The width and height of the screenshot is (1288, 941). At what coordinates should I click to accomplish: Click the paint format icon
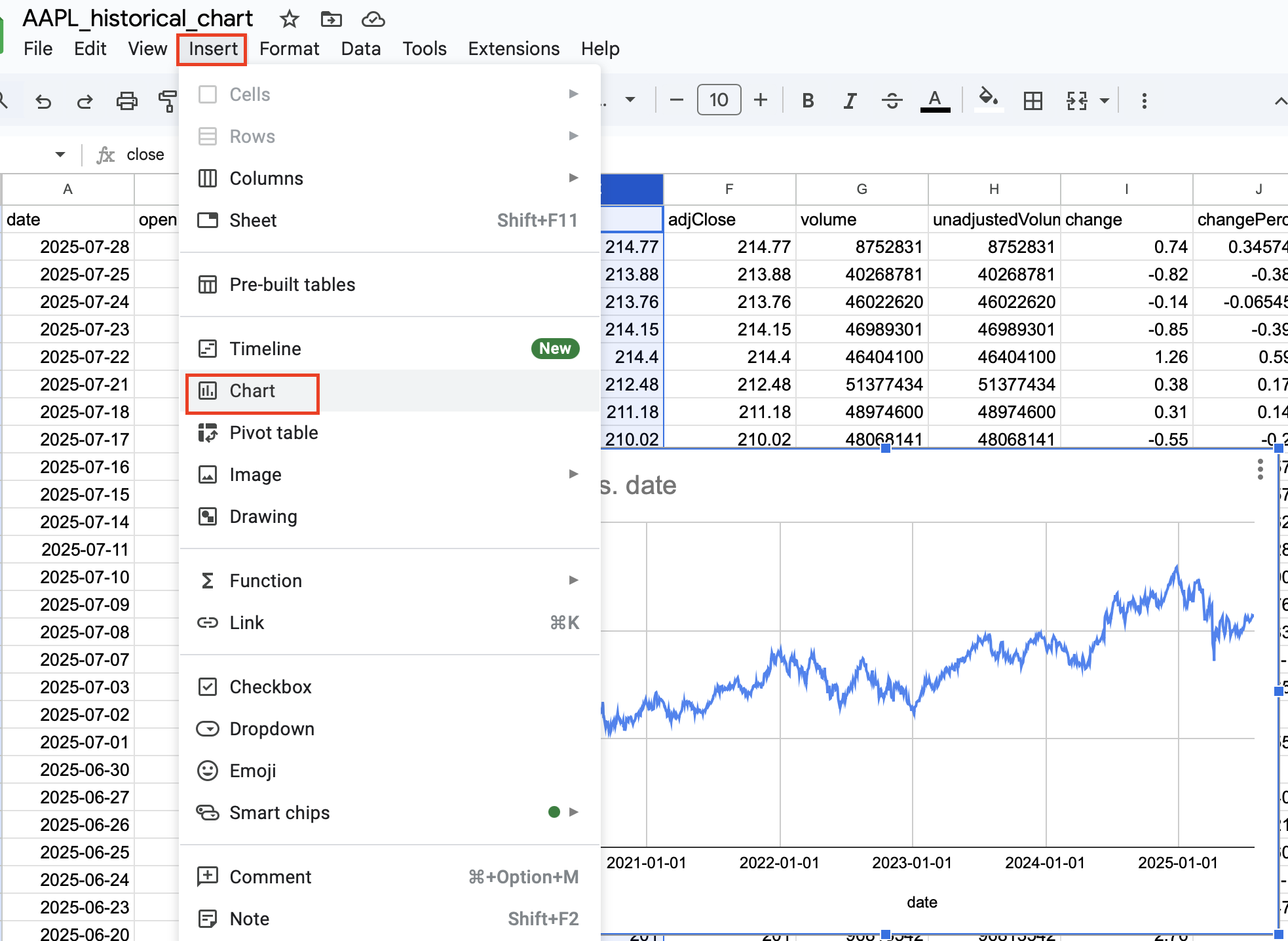[168, 101]
